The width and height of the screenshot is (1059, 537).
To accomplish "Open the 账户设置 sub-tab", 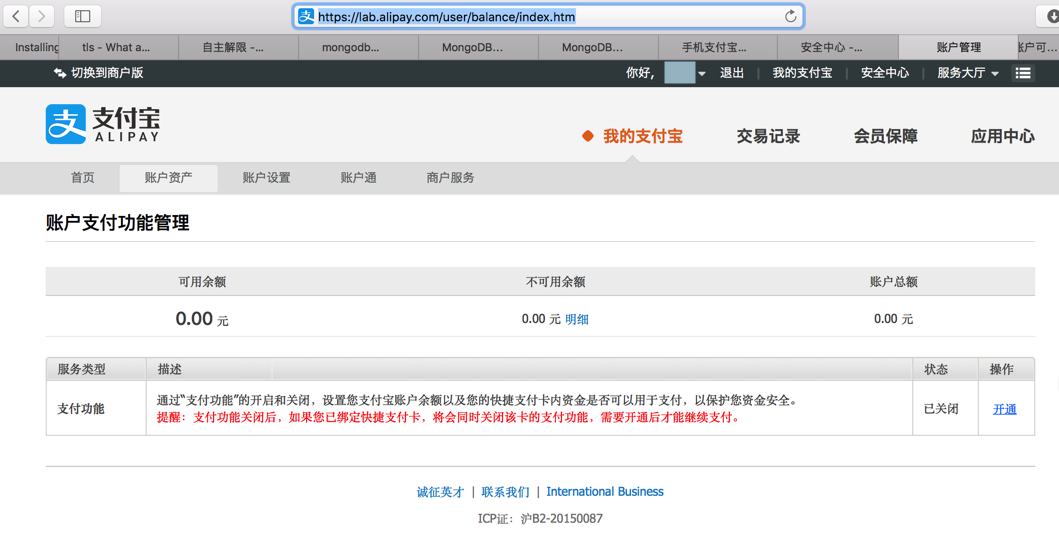I will coord(266,178).
